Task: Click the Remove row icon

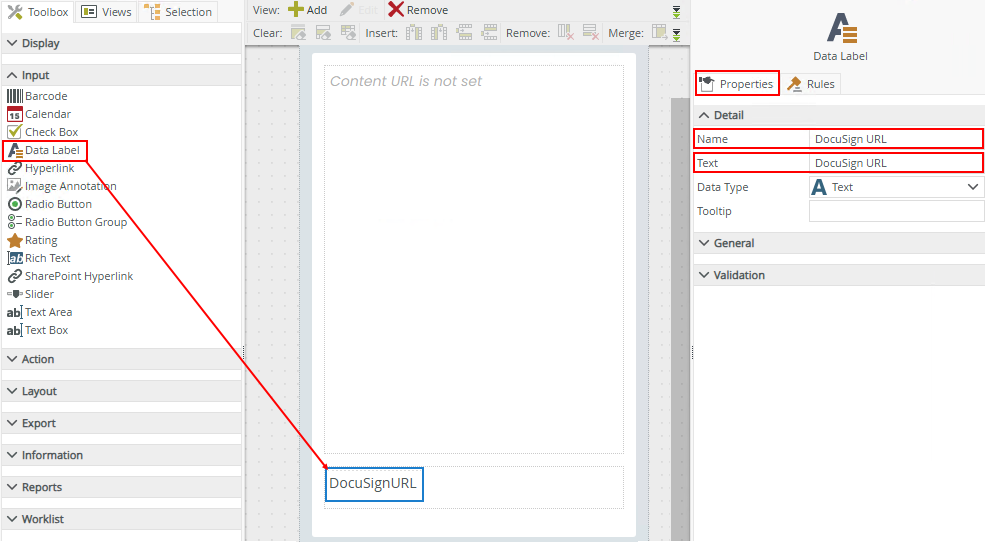Action: (x=590, y=33)
